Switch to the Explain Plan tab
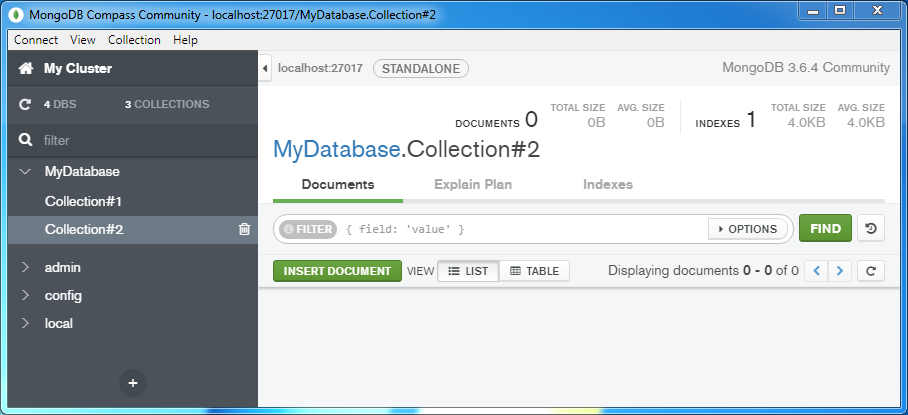908x415 pixels. pyautogui.click(x=473, y=185)
